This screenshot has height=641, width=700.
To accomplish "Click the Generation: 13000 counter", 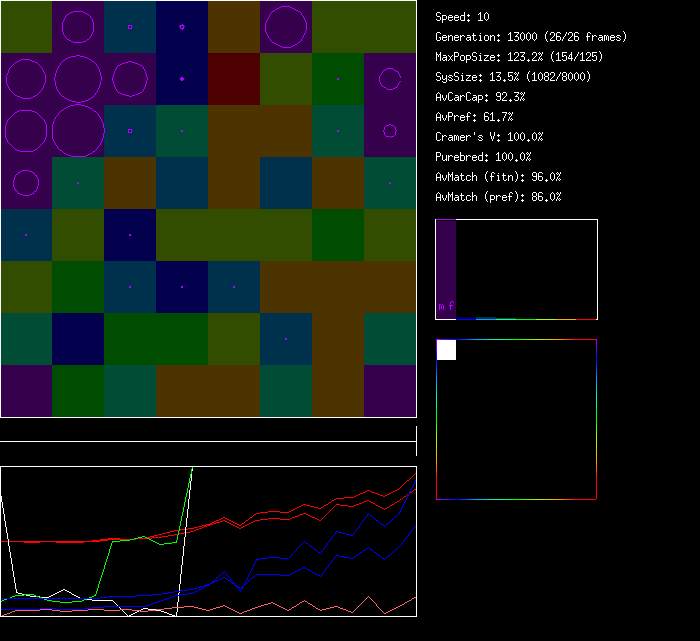I will click(x=531, y=37).
